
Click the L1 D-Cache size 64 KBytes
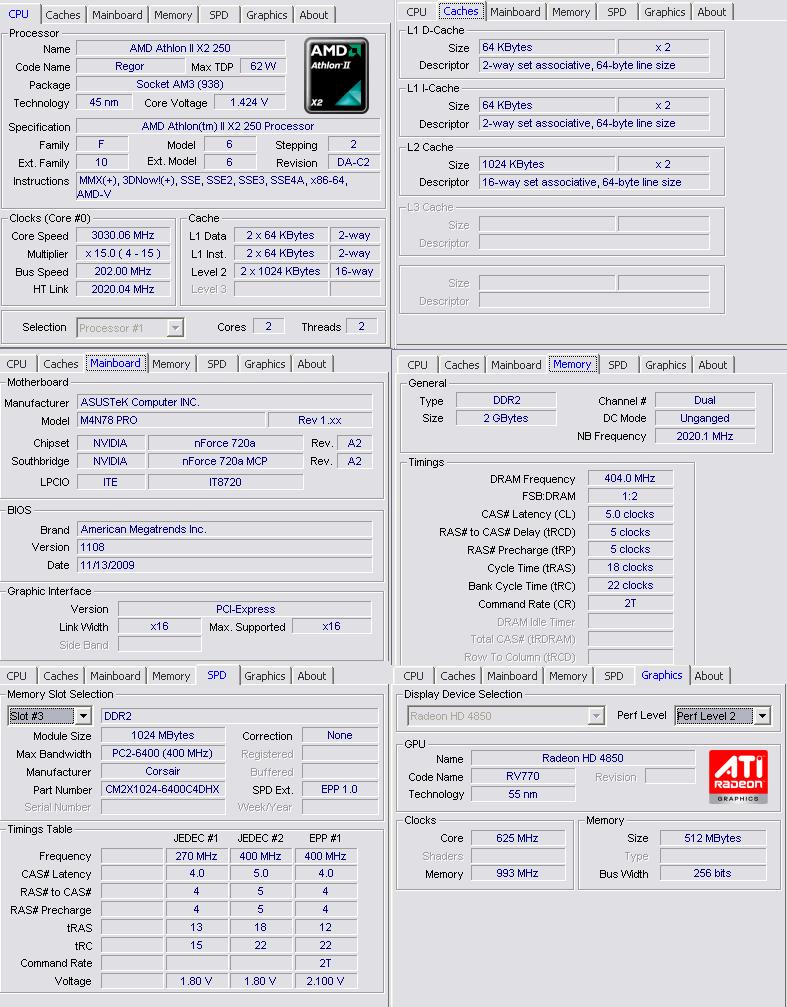[x=547, y=47]
